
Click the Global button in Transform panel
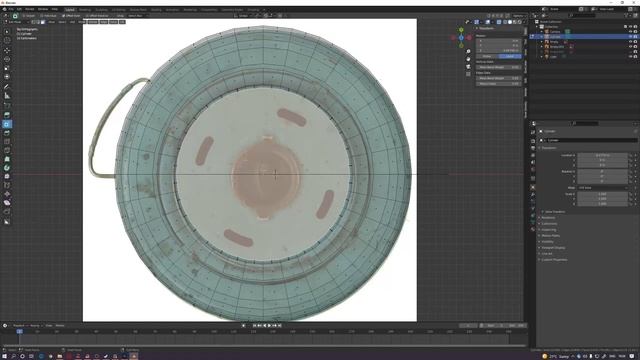[487, 56]
